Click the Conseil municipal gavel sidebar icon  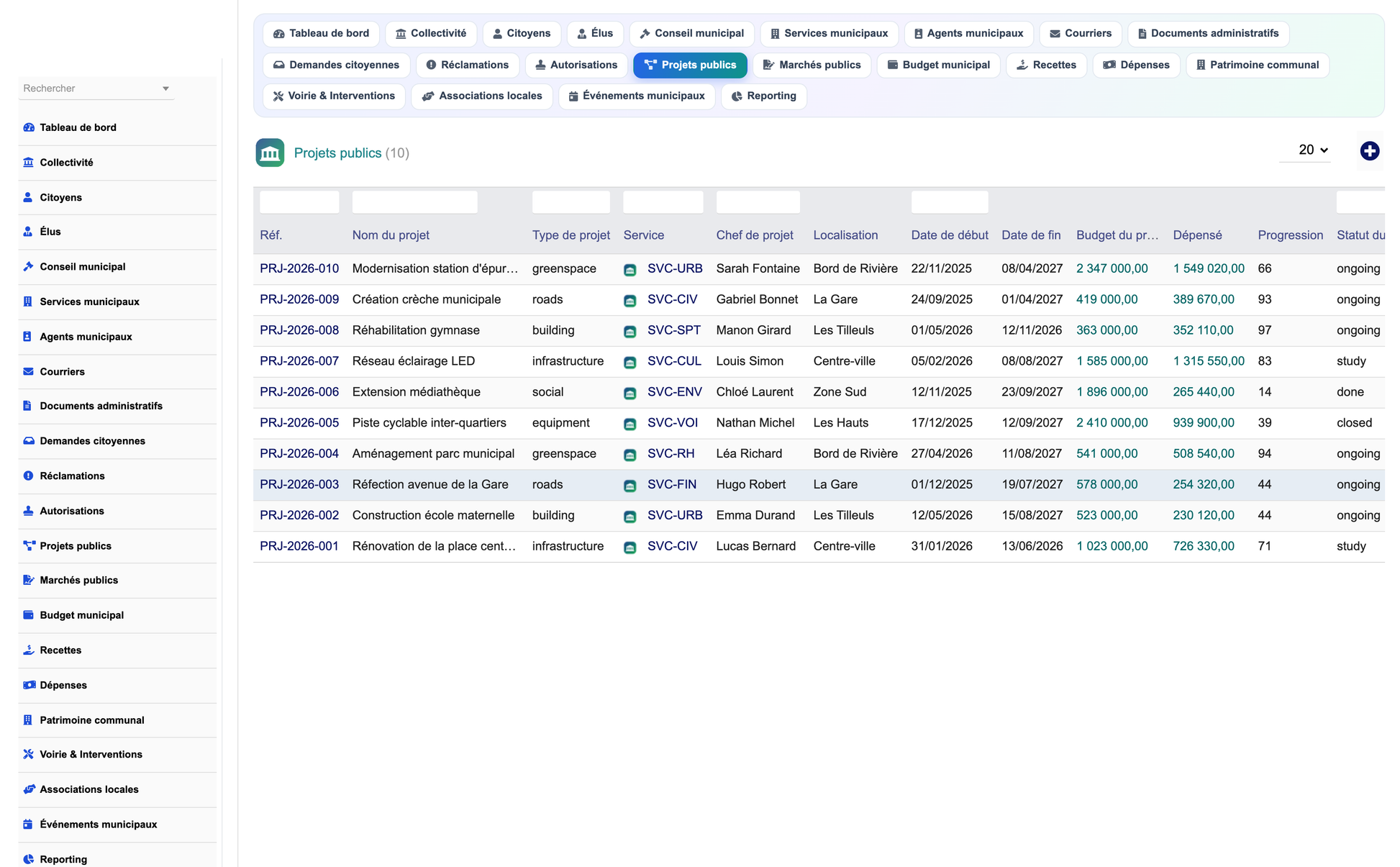tap(29, 266)
